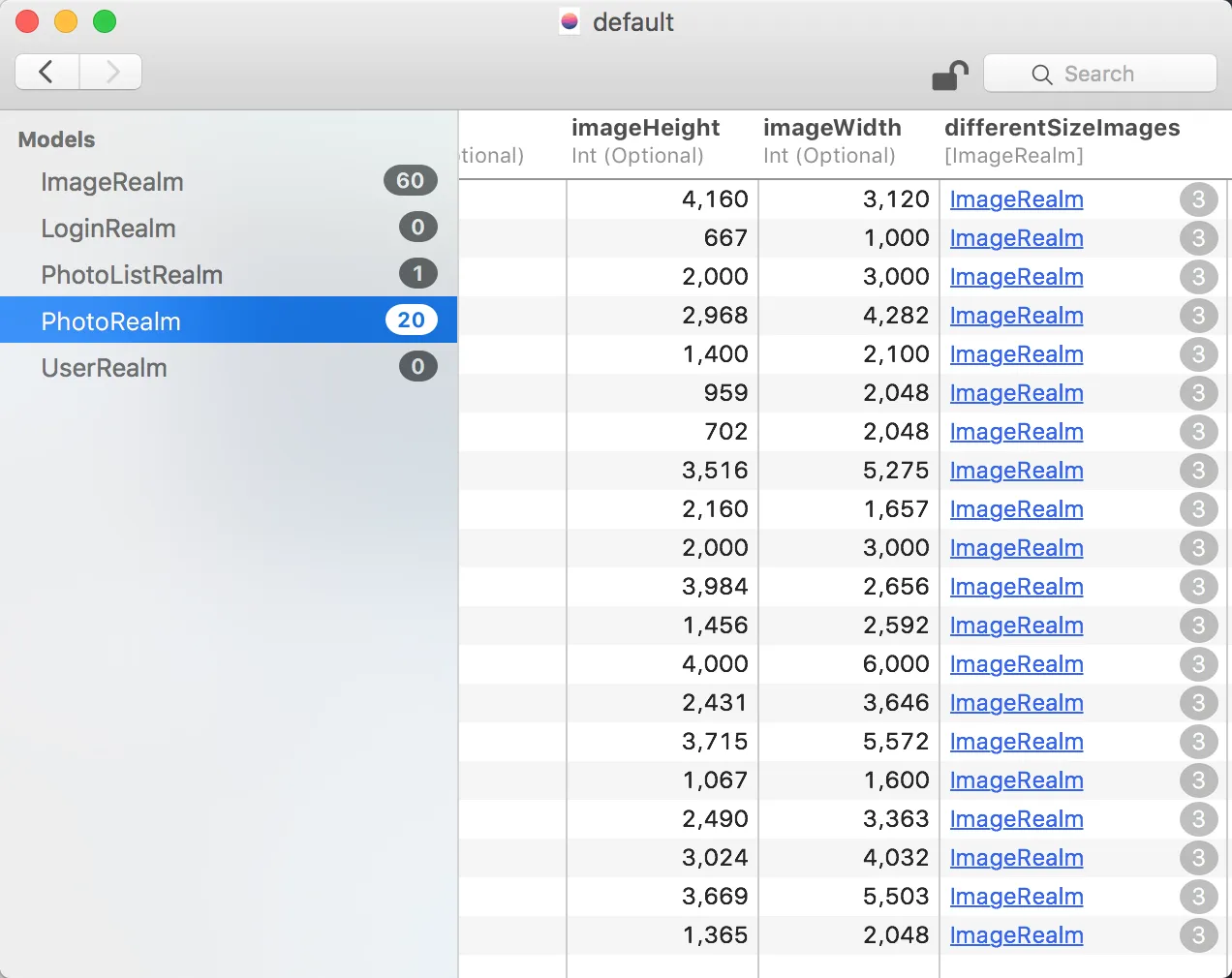
Task: Click the 1 count badge for PhotoListRealm
Action: (418, 273)
